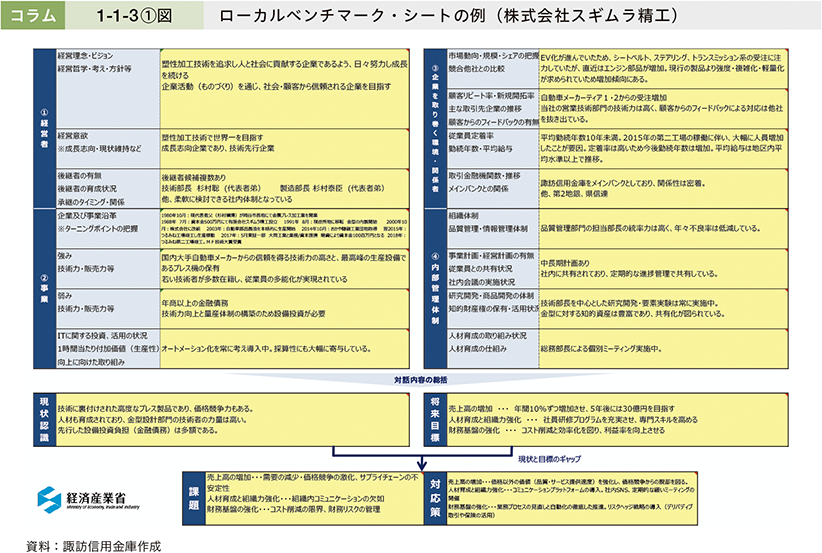This screenshot has height=553, width=822.
Task: Select the line 財務基盤の強化 コスト削減と効率化
Action: click(x=556, y=430)
